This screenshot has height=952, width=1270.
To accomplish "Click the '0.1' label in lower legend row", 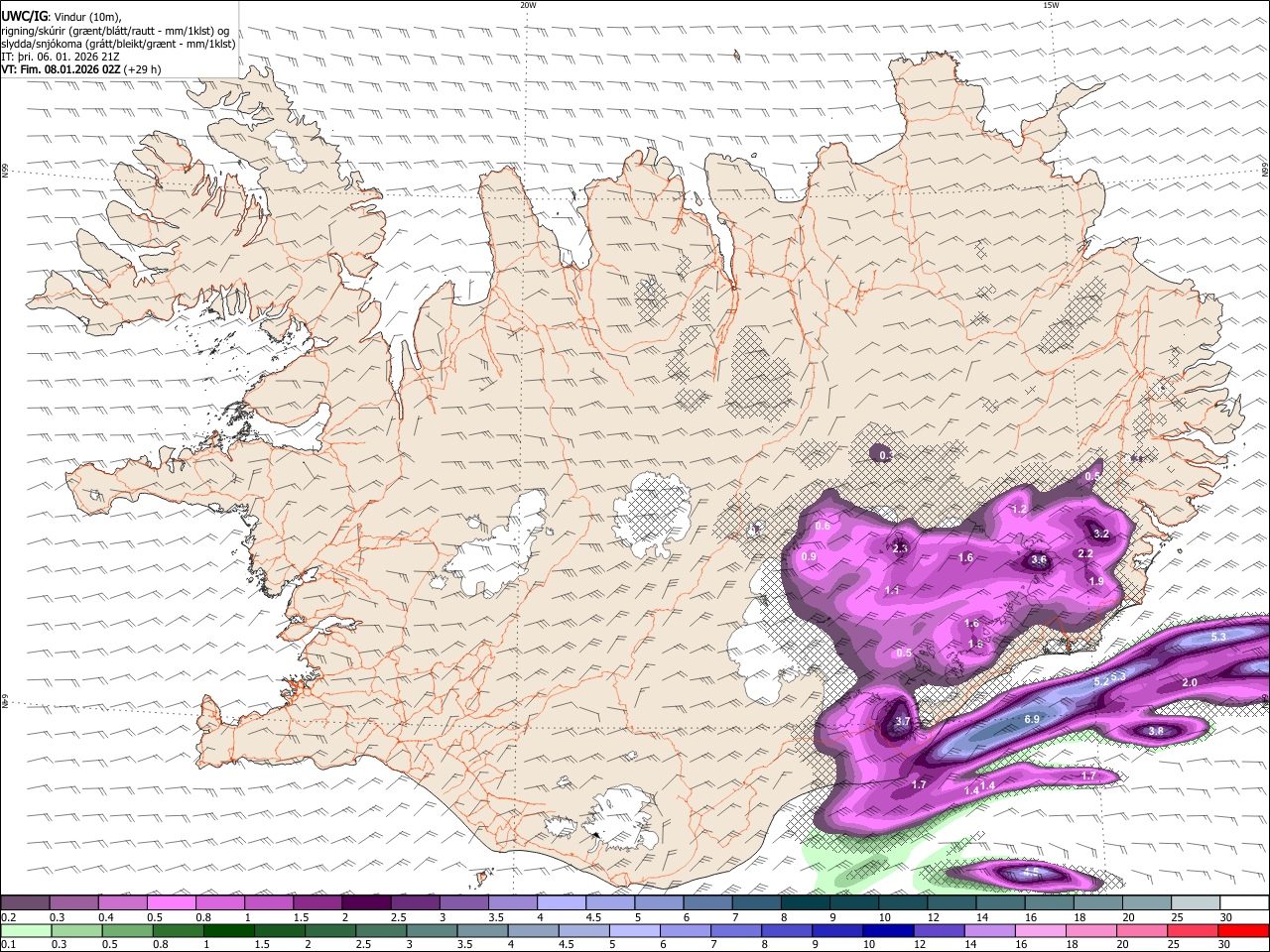I will coord(7,944).
